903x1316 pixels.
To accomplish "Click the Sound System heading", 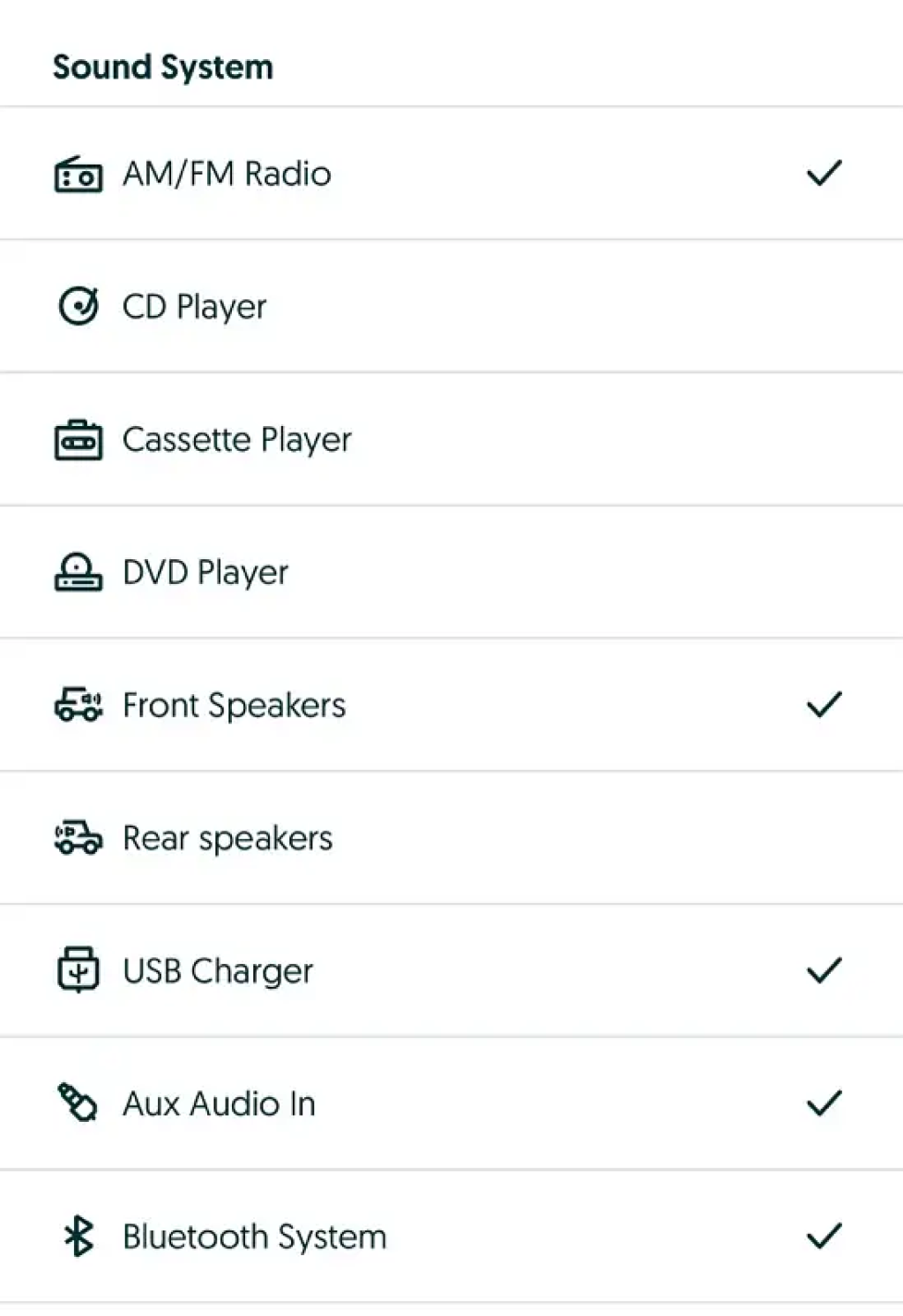I will pyautogui.click(x=163, y=67).
